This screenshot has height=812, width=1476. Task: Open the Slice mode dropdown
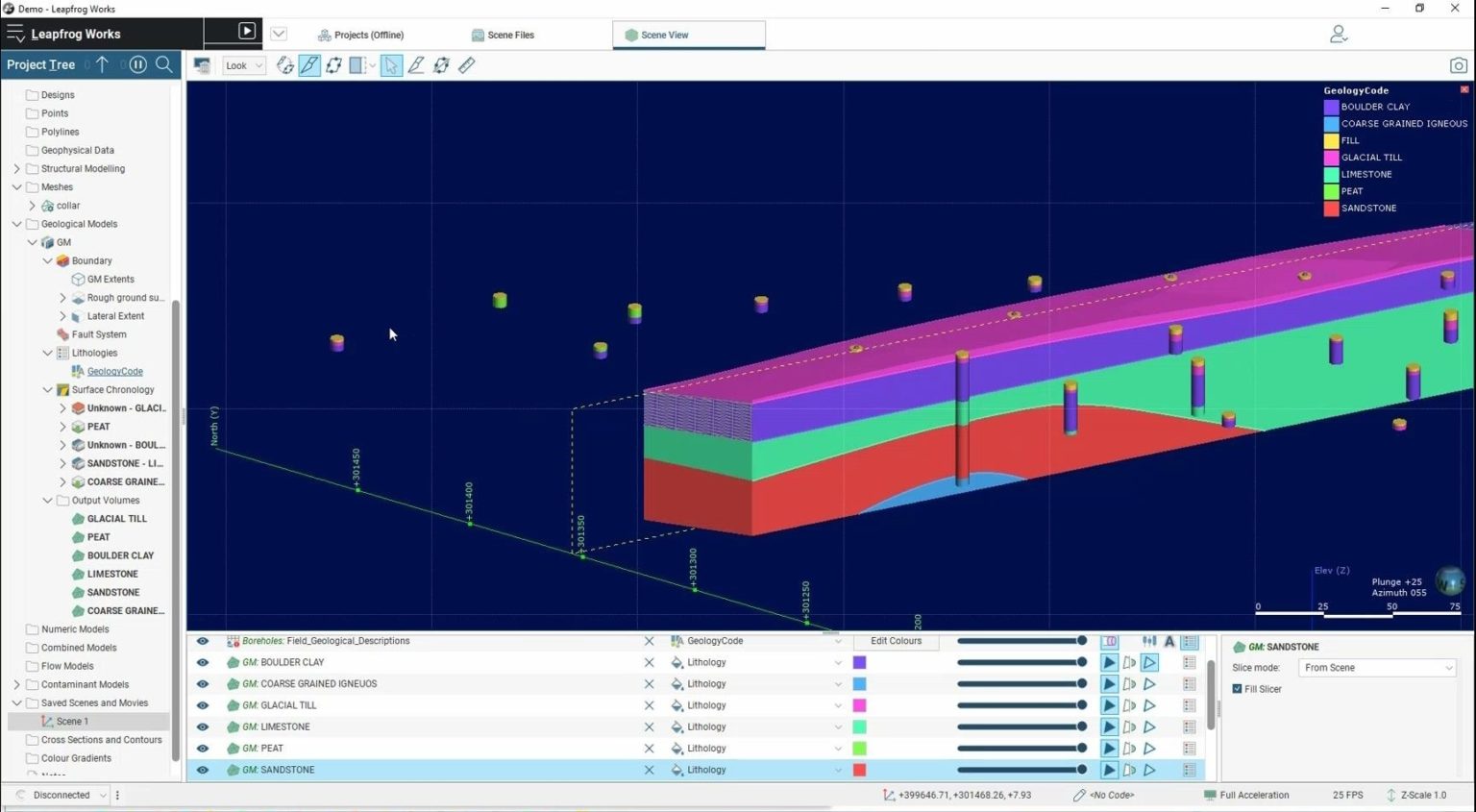[x=1377, y=668]
